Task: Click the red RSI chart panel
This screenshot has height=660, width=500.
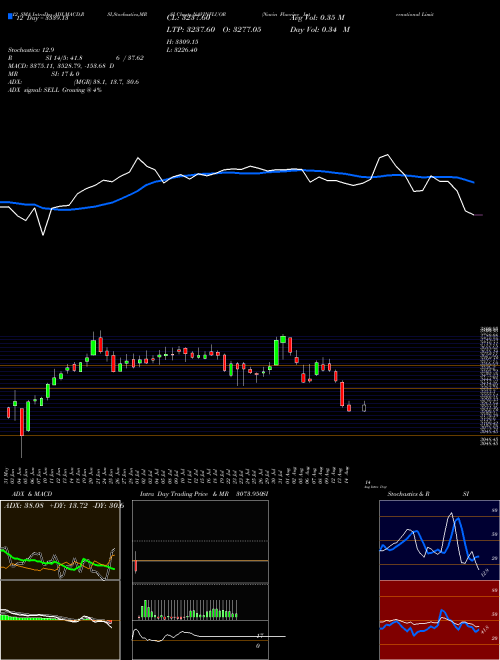Action: pos(439,620)
